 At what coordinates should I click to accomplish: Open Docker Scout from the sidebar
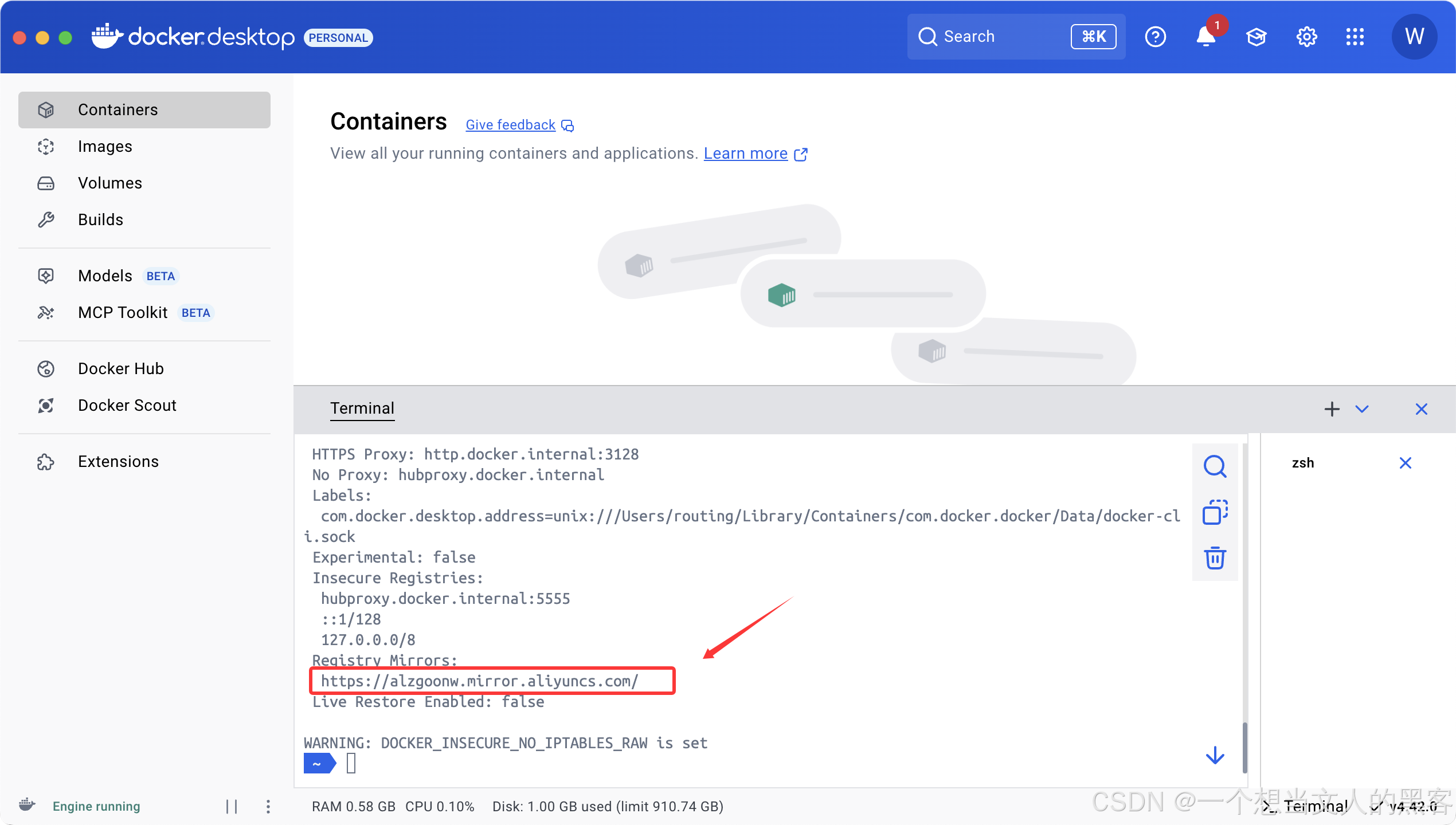tap(127, 405)
